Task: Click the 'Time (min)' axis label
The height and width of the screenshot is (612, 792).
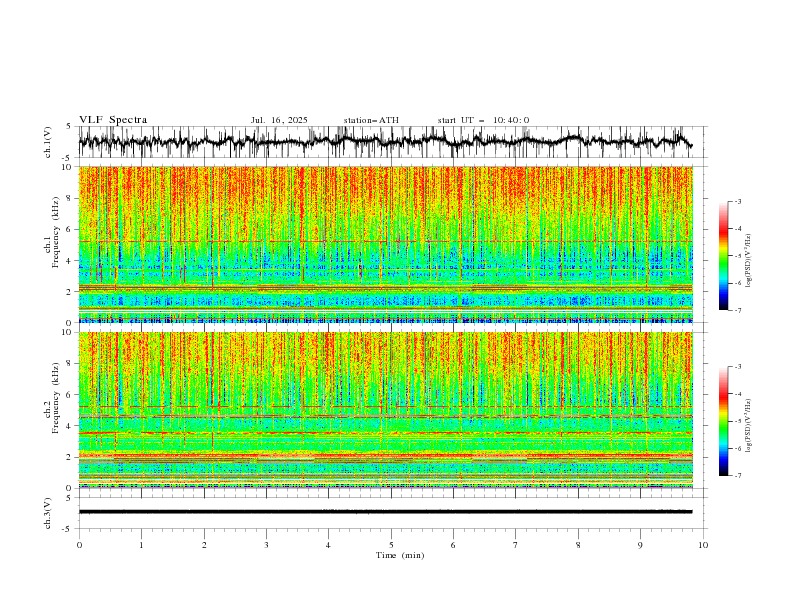Action: click(x=400, y=555)
